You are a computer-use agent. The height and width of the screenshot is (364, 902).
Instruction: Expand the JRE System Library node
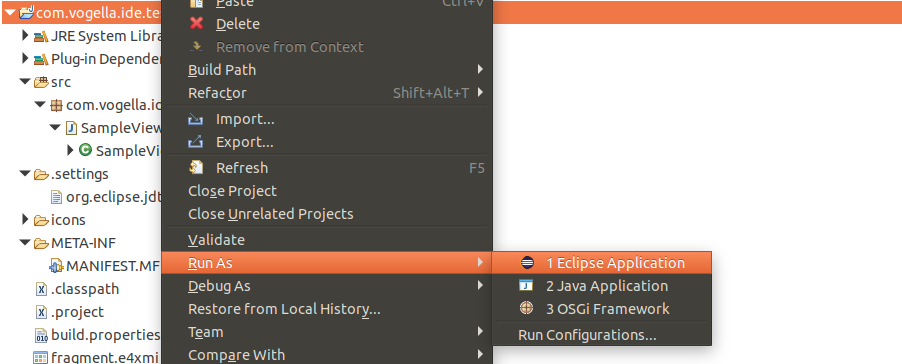[x=25, y=36]
